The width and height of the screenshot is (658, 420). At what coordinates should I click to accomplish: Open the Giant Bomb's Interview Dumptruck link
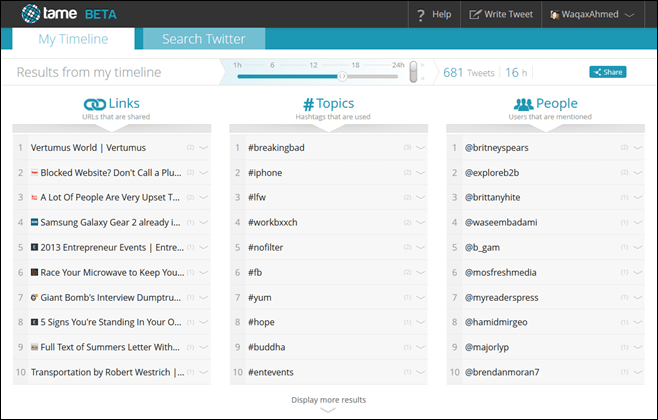coord(111,297)
